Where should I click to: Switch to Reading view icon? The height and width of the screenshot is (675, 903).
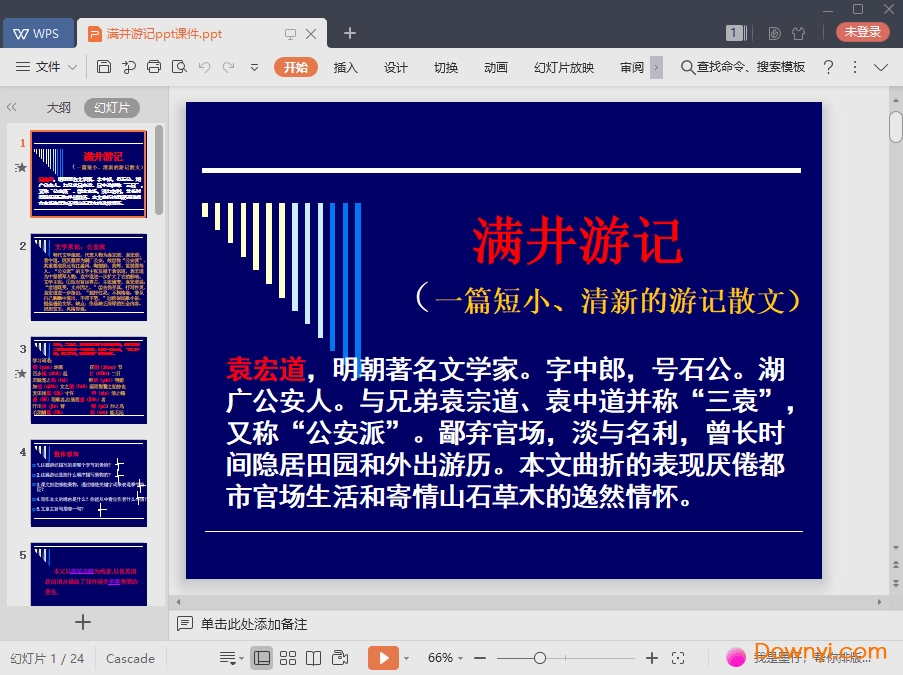coord(314,658)
